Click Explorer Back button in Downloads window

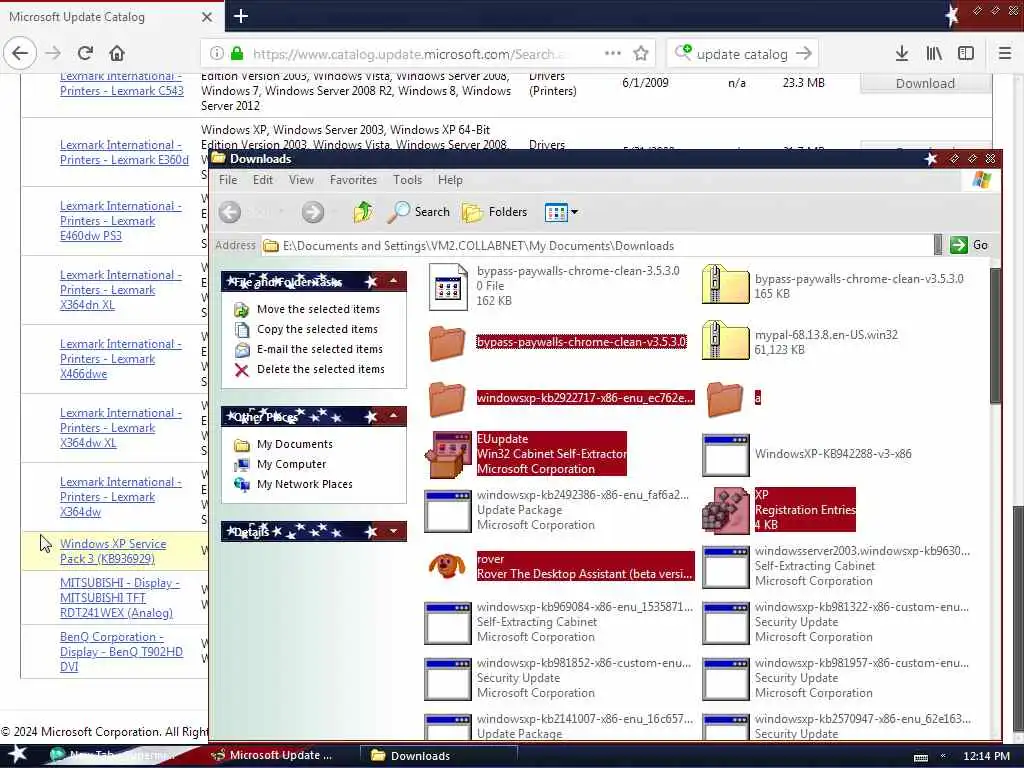click(230, 212)
